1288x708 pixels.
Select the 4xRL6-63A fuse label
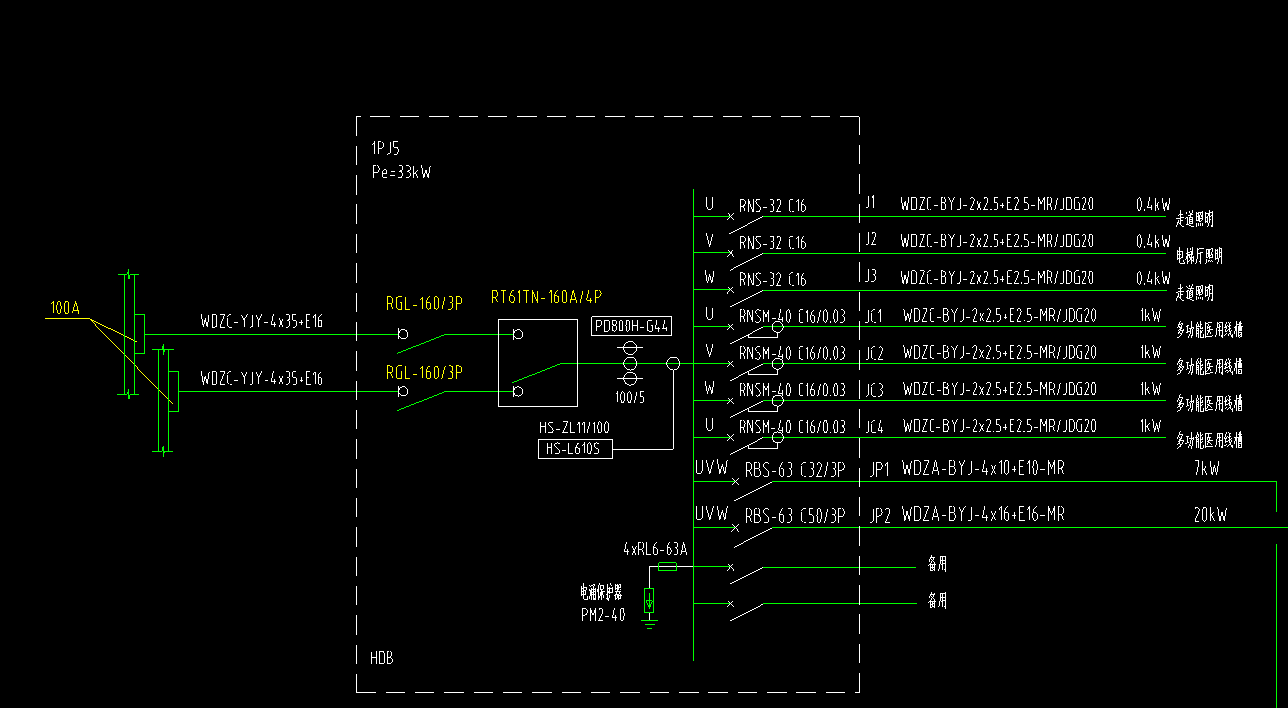click(x=656, y=549)
